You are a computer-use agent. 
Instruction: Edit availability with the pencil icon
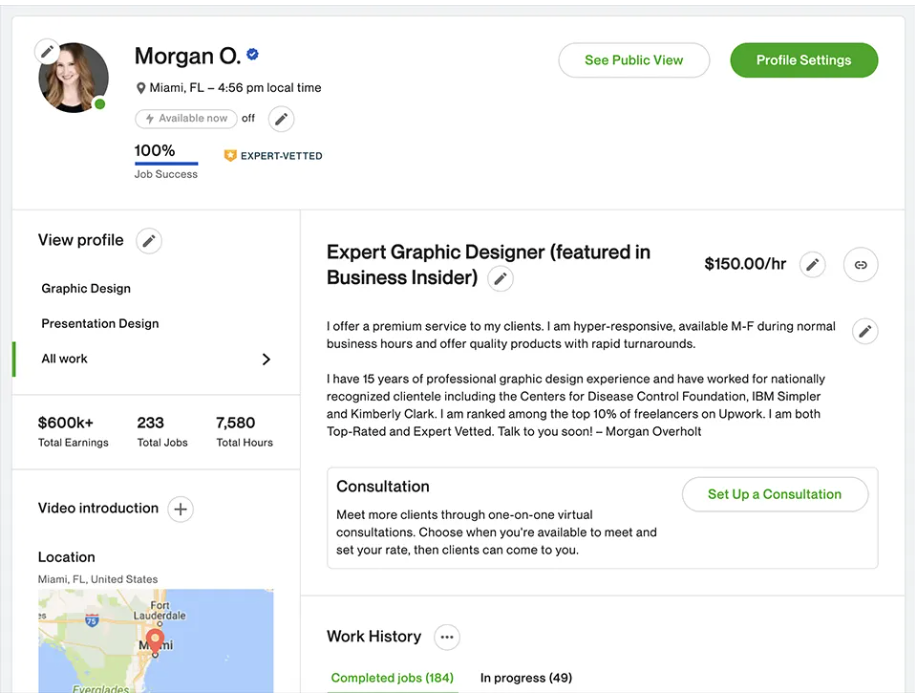(281, 119)
